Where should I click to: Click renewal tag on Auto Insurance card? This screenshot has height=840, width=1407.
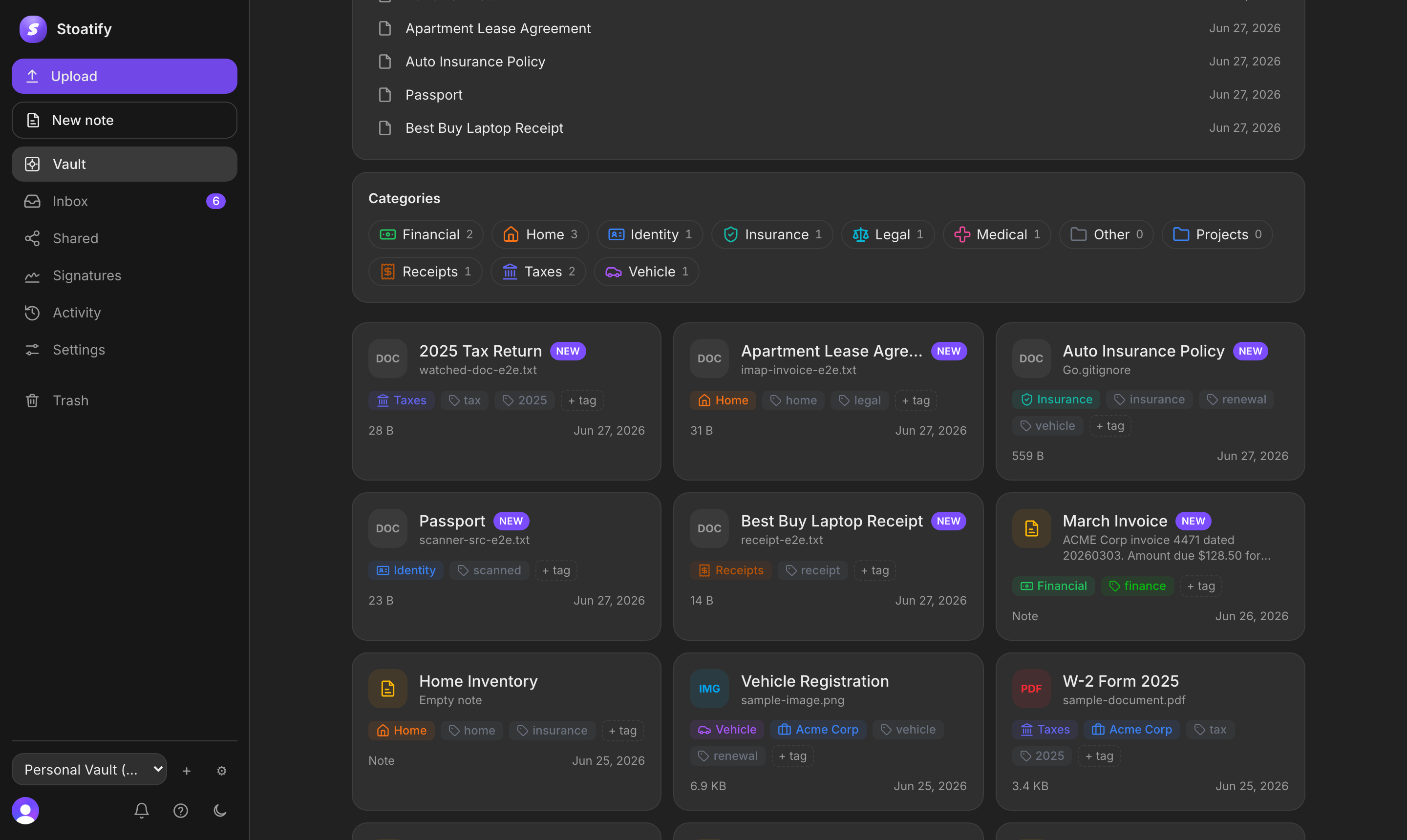[1236, 399]
